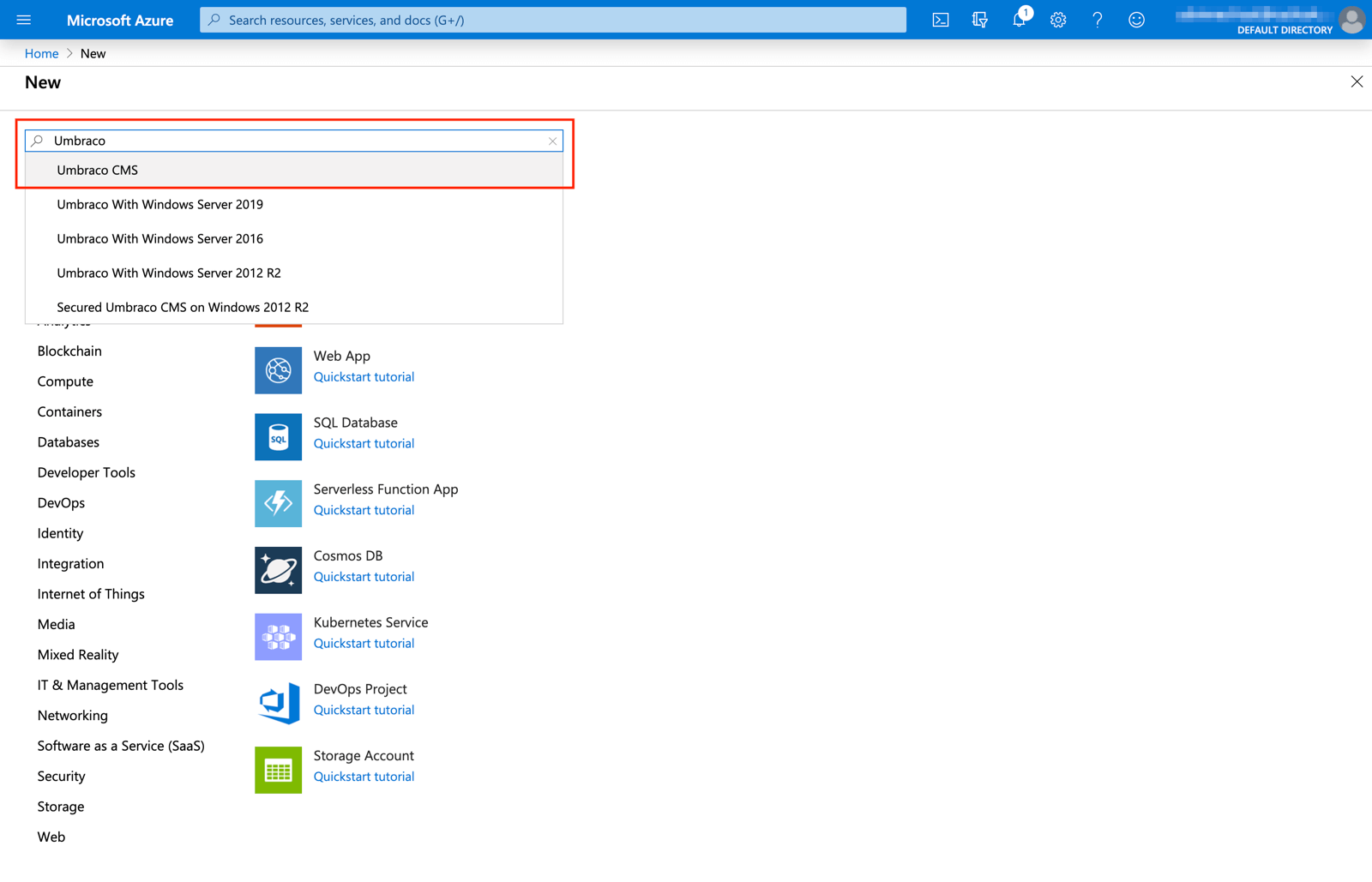Screen dimensions: 1372x882
Task: Click the SQL Database icon
Action: (x=278, y=437)
